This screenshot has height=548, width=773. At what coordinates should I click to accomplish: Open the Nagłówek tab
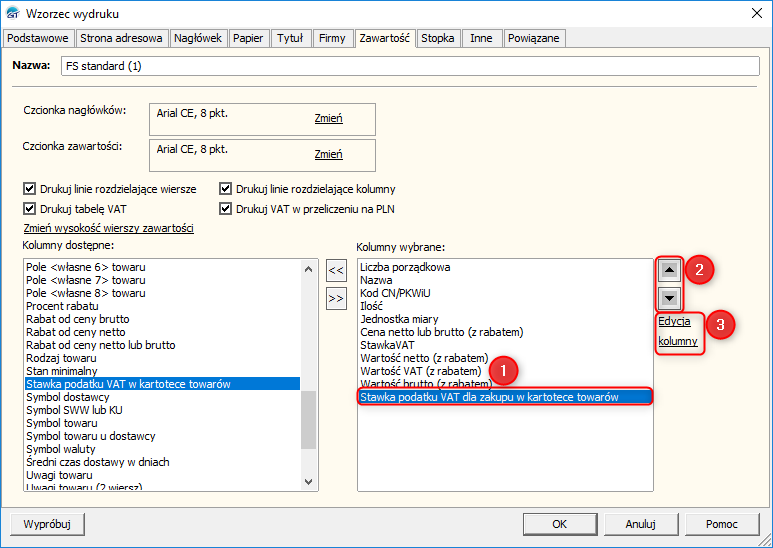click(x=198, y=38)
